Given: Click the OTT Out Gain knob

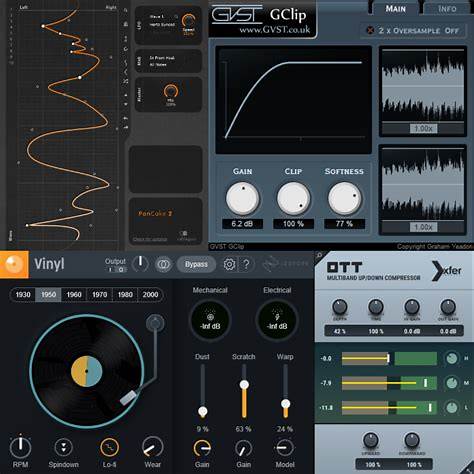Looking at the screenshot, I should [x=448, y=307].
